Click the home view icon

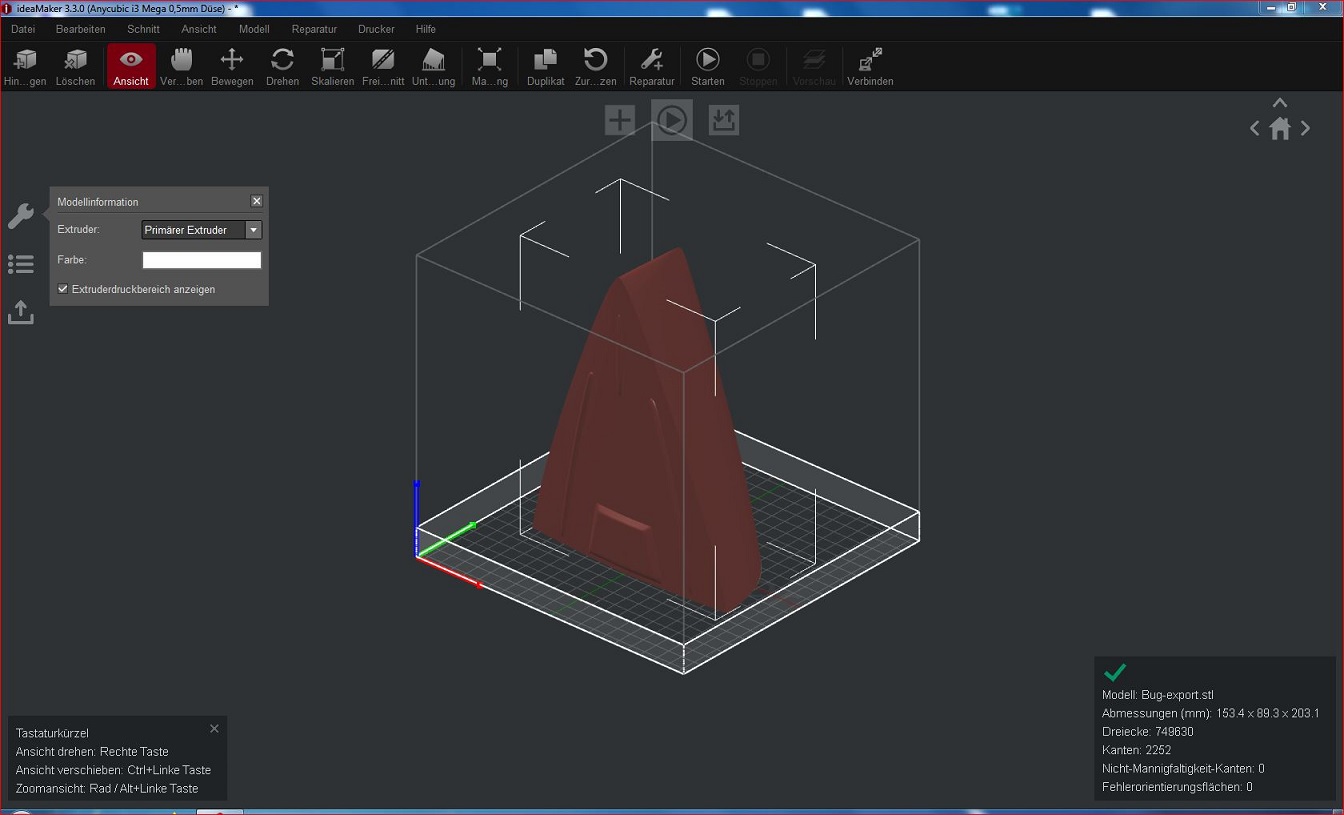(x=1280, y=129)
